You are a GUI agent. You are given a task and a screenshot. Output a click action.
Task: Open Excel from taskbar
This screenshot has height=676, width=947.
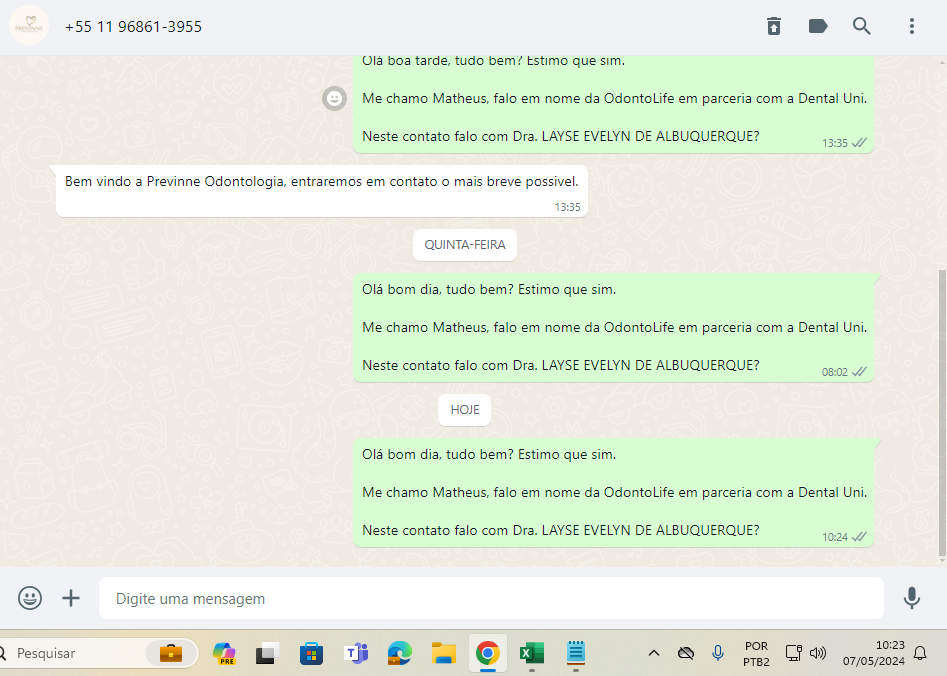pos(531,654)
